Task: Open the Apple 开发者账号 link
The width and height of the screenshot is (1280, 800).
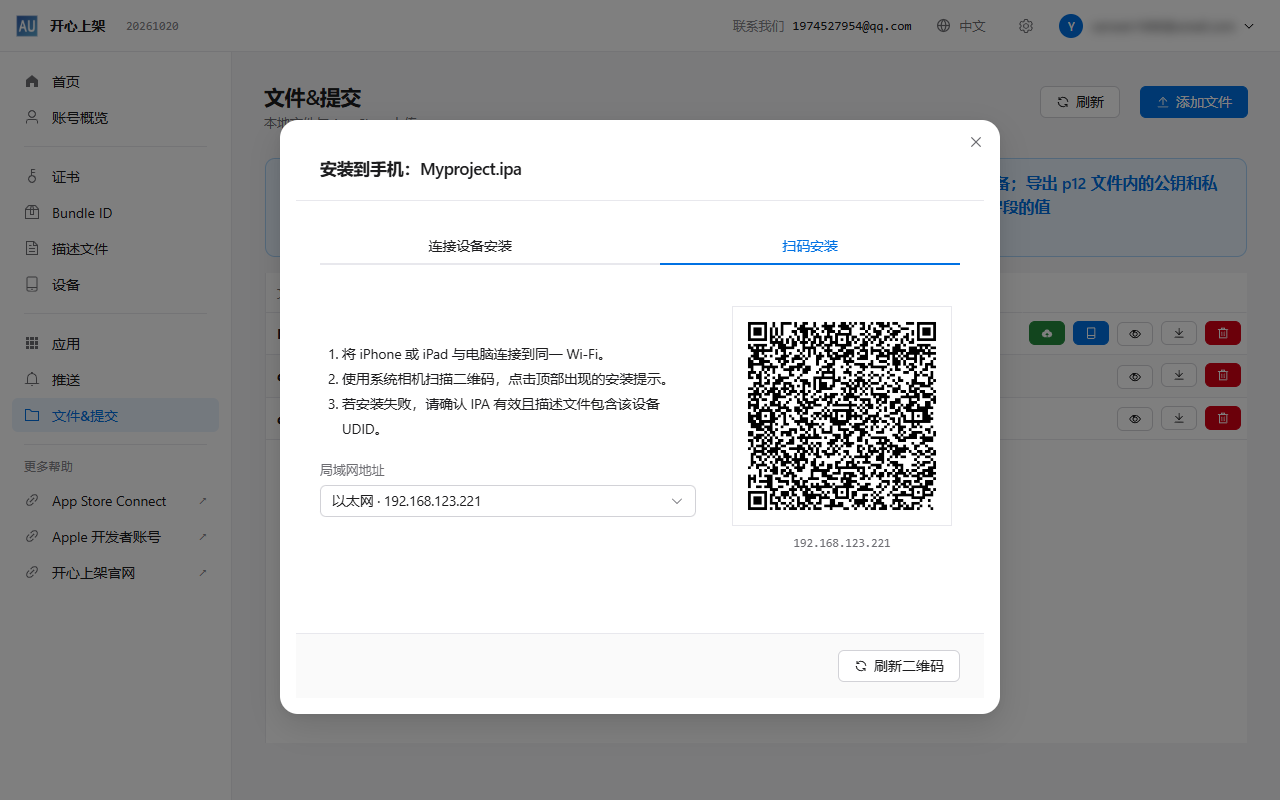Action: (x=115, y=537)
